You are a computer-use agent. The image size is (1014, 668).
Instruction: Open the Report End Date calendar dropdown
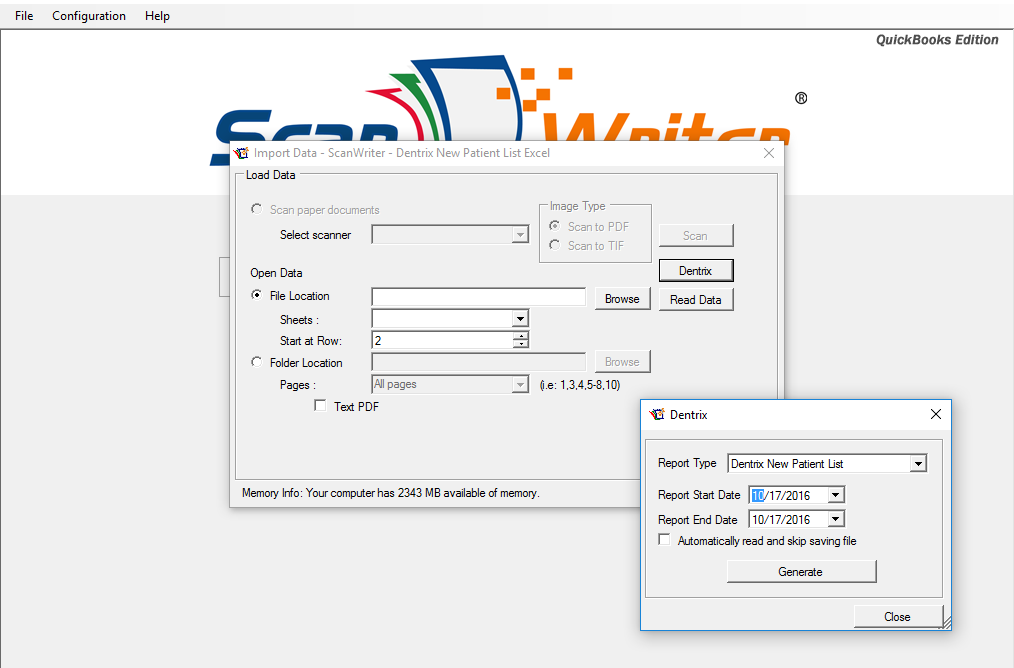tap(836, 519)
